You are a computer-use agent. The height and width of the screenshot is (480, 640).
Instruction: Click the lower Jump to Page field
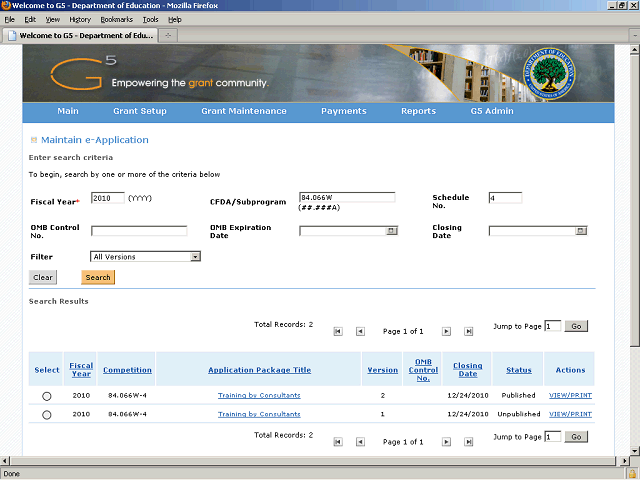(x=553, y=437)
